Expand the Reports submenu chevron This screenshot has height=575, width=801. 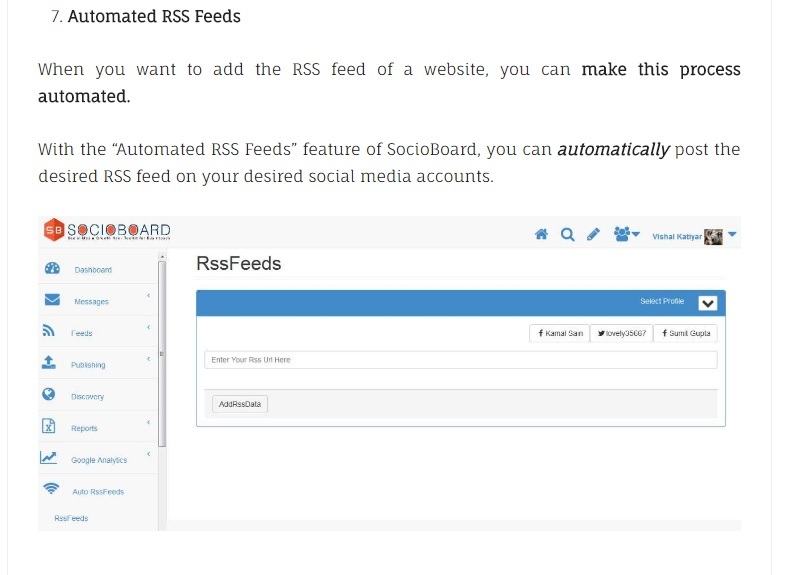click(x=149, y=422)
